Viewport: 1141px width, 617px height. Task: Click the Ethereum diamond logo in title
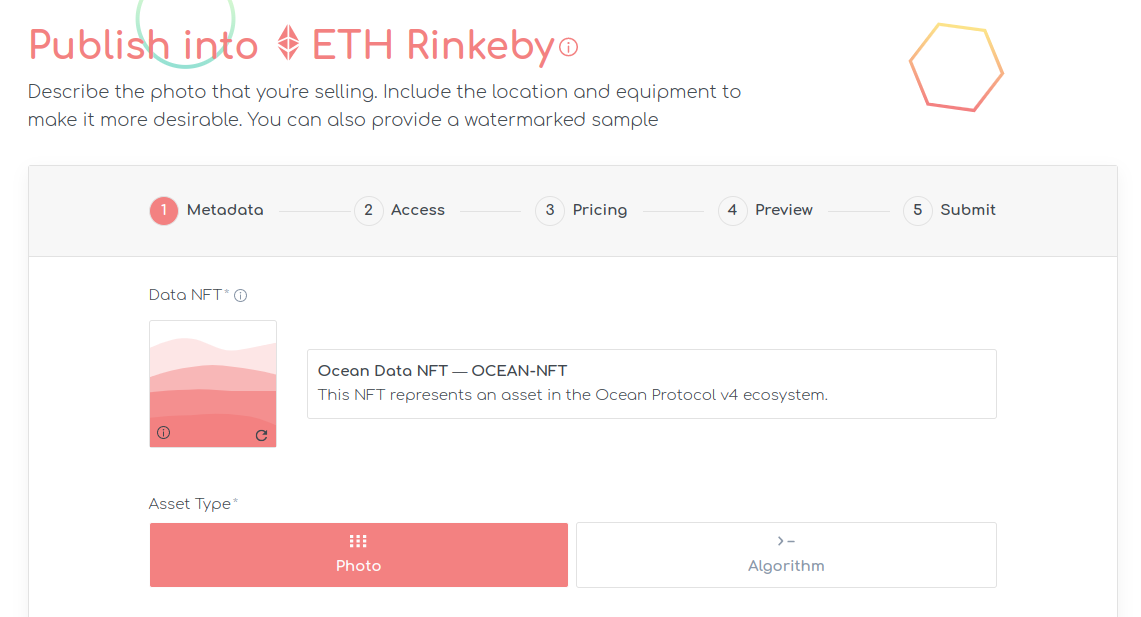[x=289, y=42]
